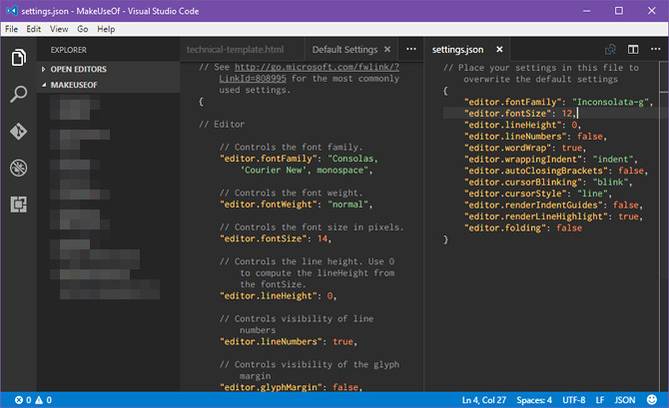The image size is (669, 408).
Task: Open the File menu
Action: pyautogui.click(x=12, y=29)
